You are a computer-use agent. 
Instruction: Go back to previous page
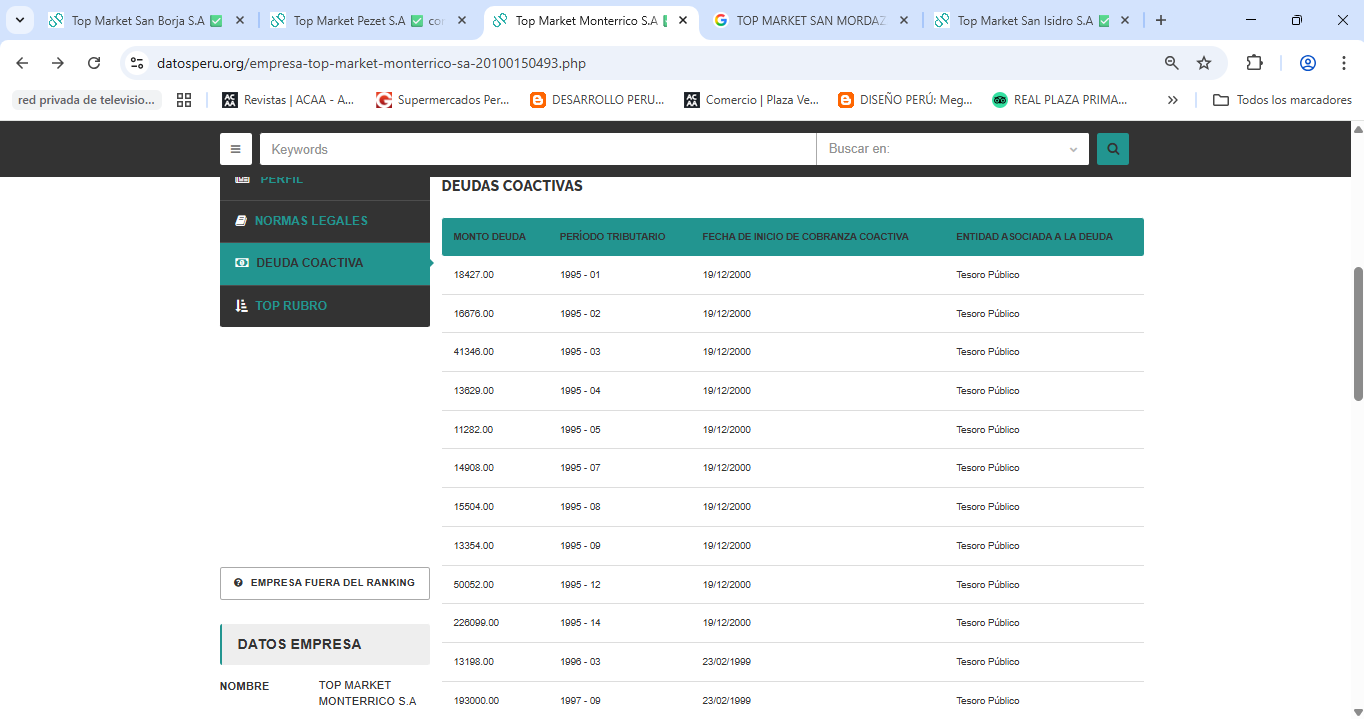click(22, 63)
